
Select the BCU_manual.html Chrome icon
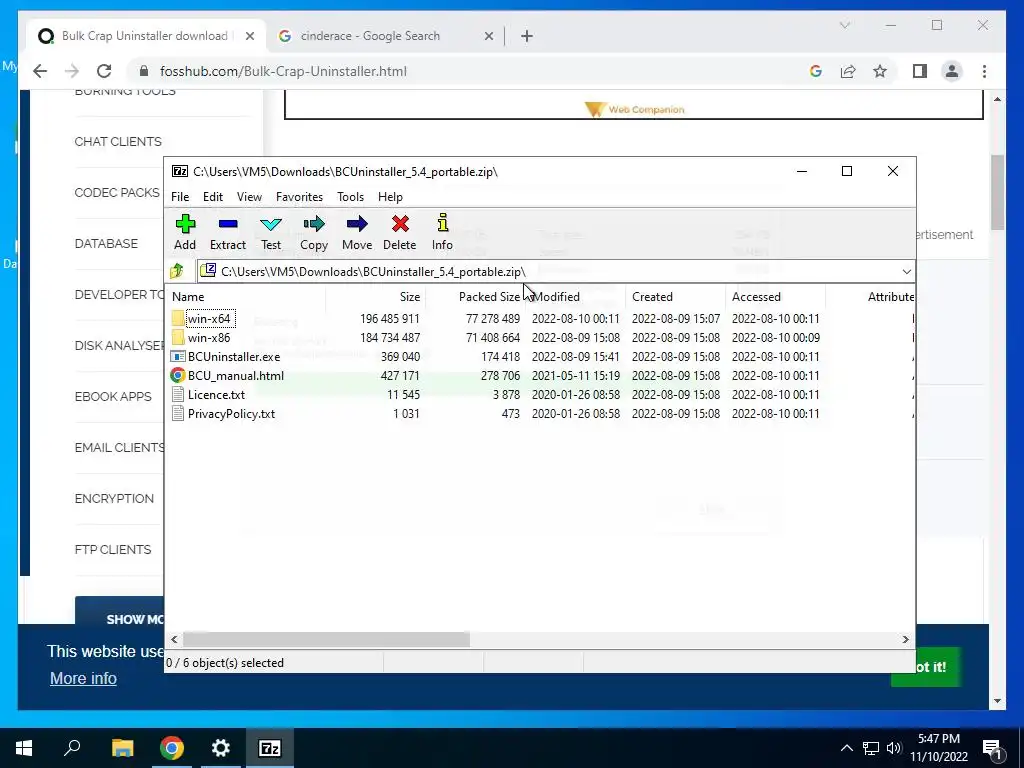coord(178,376)
